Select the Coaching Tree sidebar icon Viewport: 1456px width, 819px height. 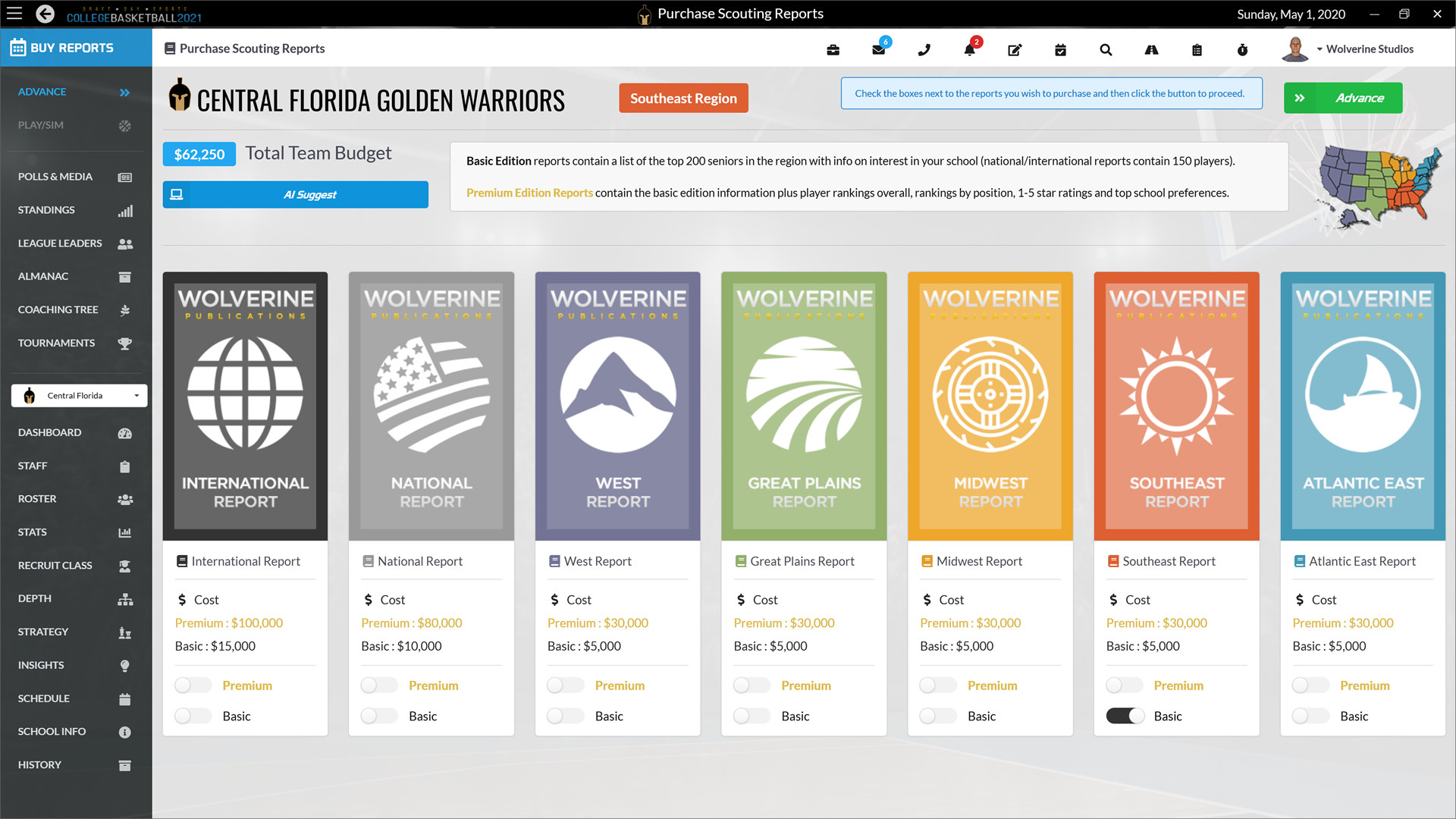(x=124, y=310)
